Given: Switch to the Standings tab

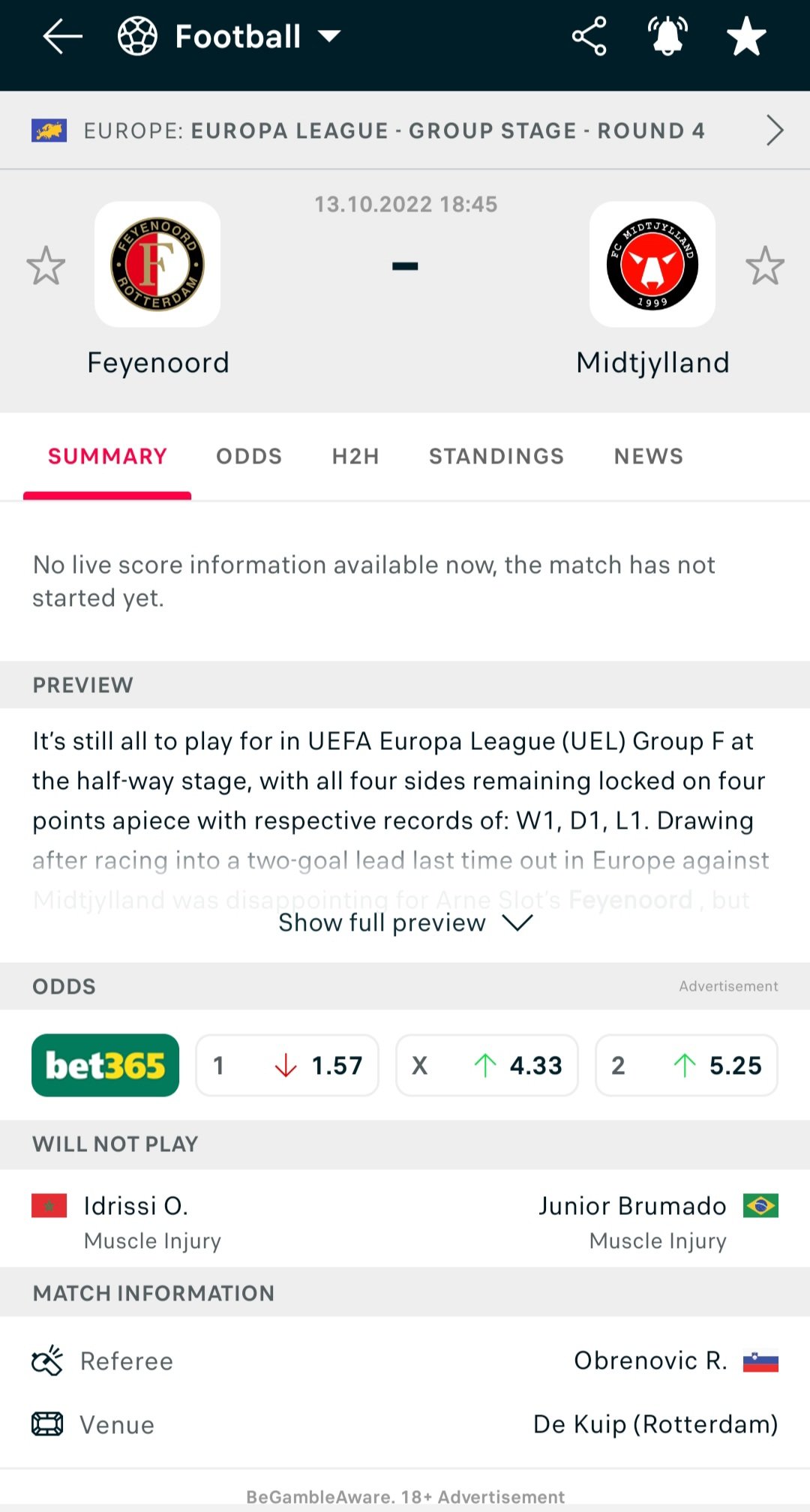Looking at the screenshot, I should click(496, 456).
